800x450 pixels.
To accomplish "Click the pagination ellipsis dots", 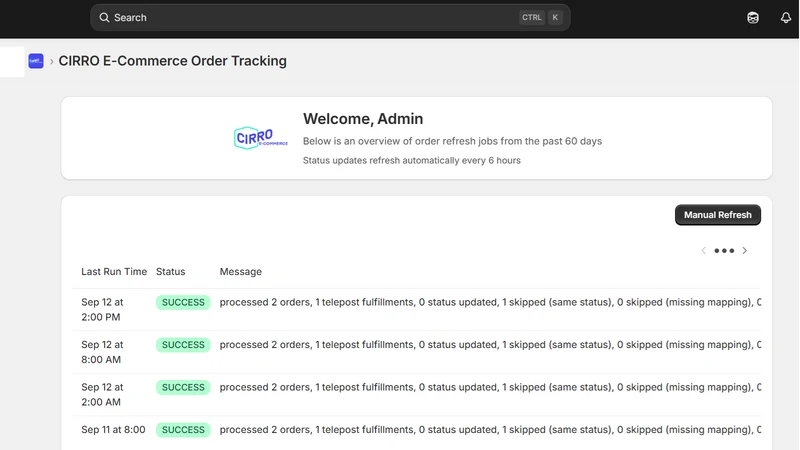I will (x=724, y=251).
